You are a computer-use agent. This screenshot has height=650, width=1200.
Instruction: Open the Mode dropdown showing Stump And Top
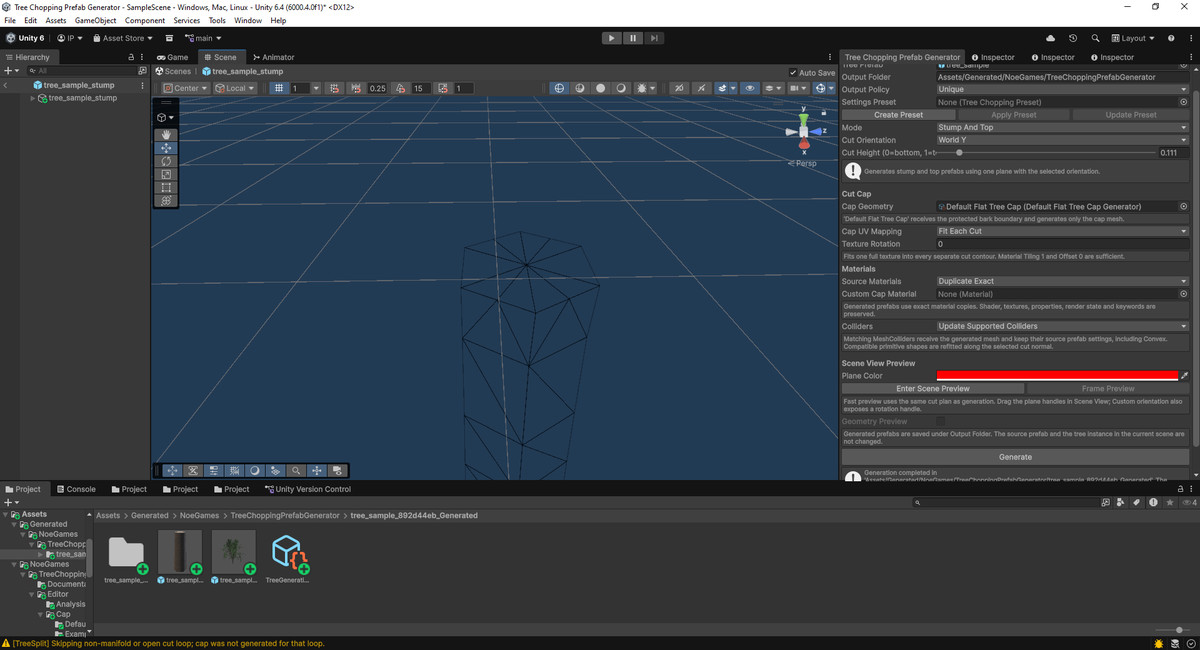1062,127
